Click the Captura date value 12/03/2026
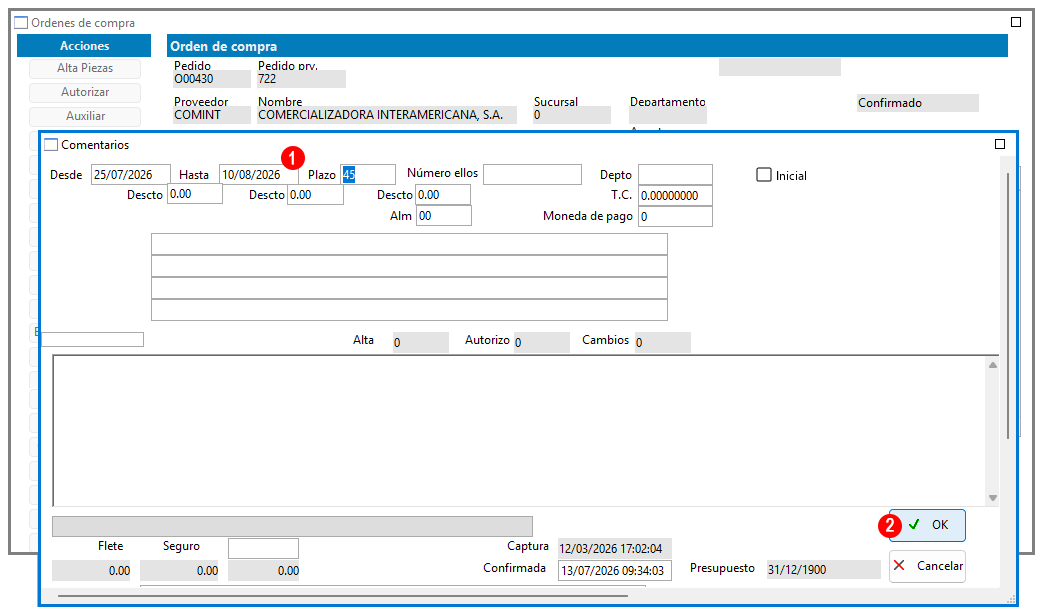Image resolution: width=1042 pixels, height=616 pixels. tap(615, 548)
